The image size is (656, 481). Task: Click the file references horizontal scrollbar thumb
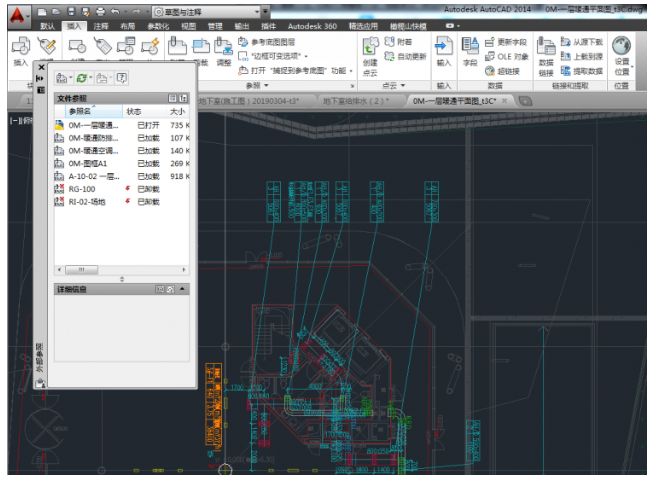82,270
